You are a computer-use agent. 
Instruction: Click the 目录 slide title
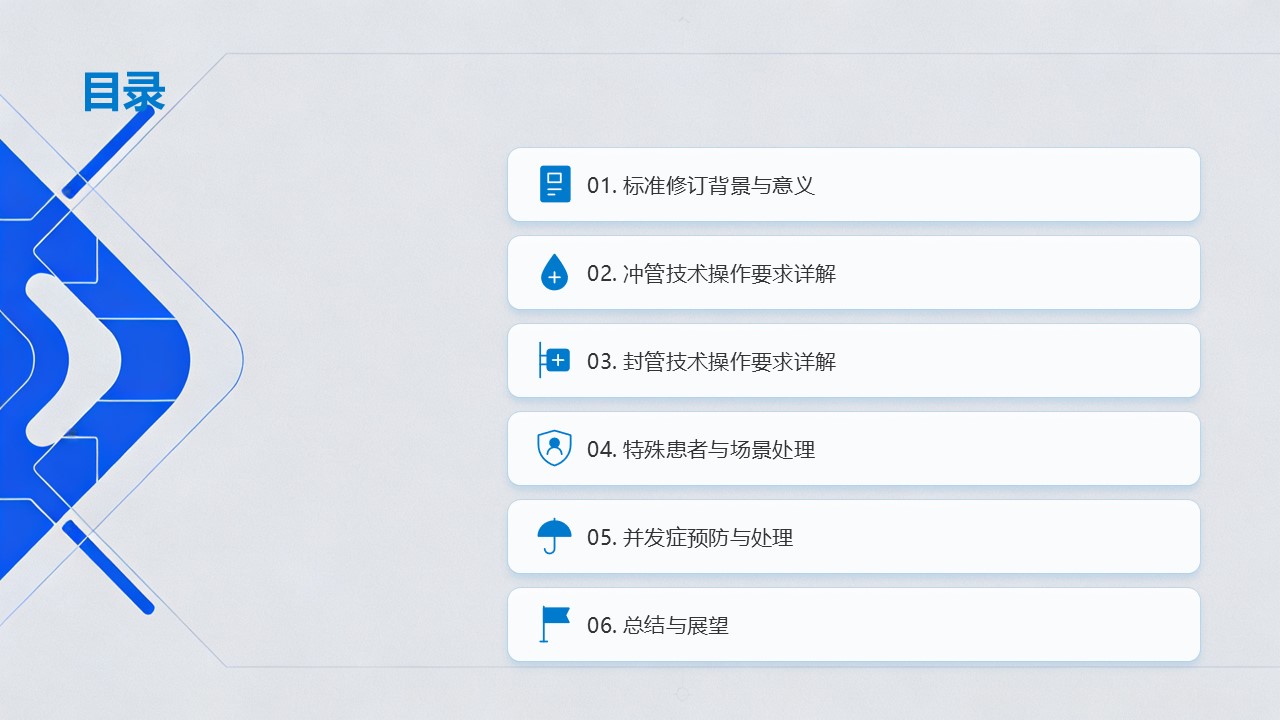coord(124,92)
